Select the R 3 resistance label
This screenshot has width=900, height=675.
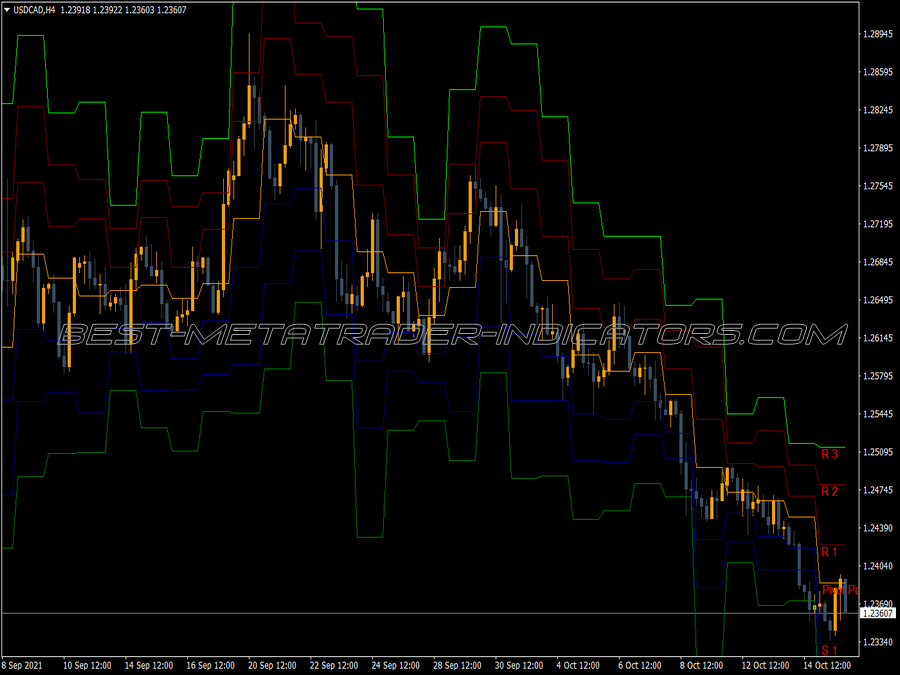tap(829, 454)
